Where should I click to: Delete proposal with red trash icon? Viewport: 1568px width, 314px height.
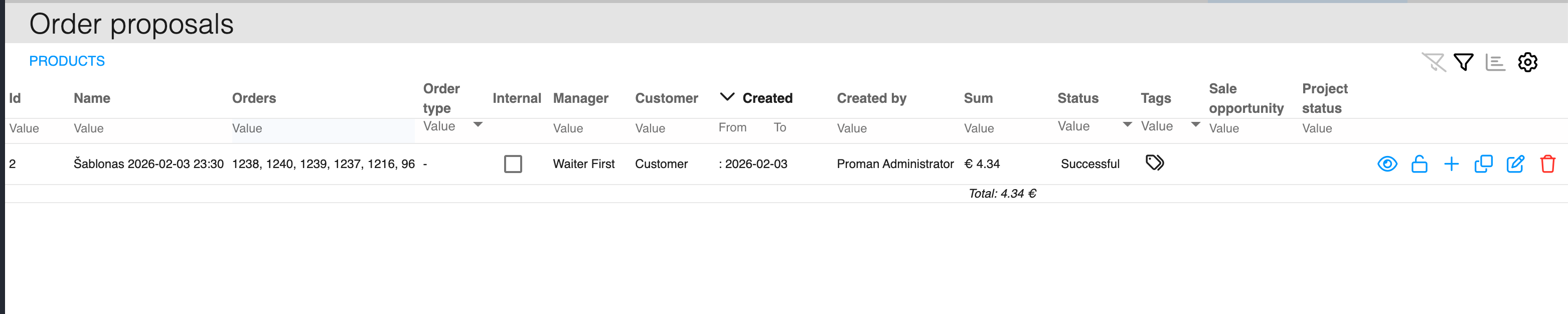coord(1547,164)
